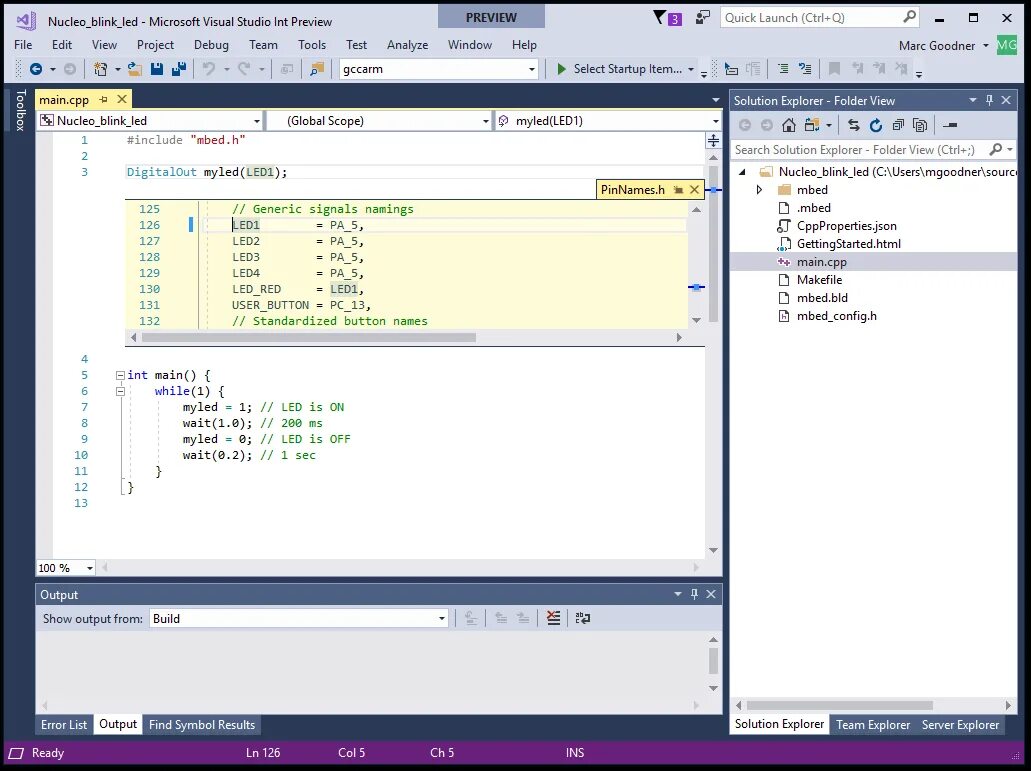
Task: Click the New Project icon in toolbar
Action: [x=100, y=69]
